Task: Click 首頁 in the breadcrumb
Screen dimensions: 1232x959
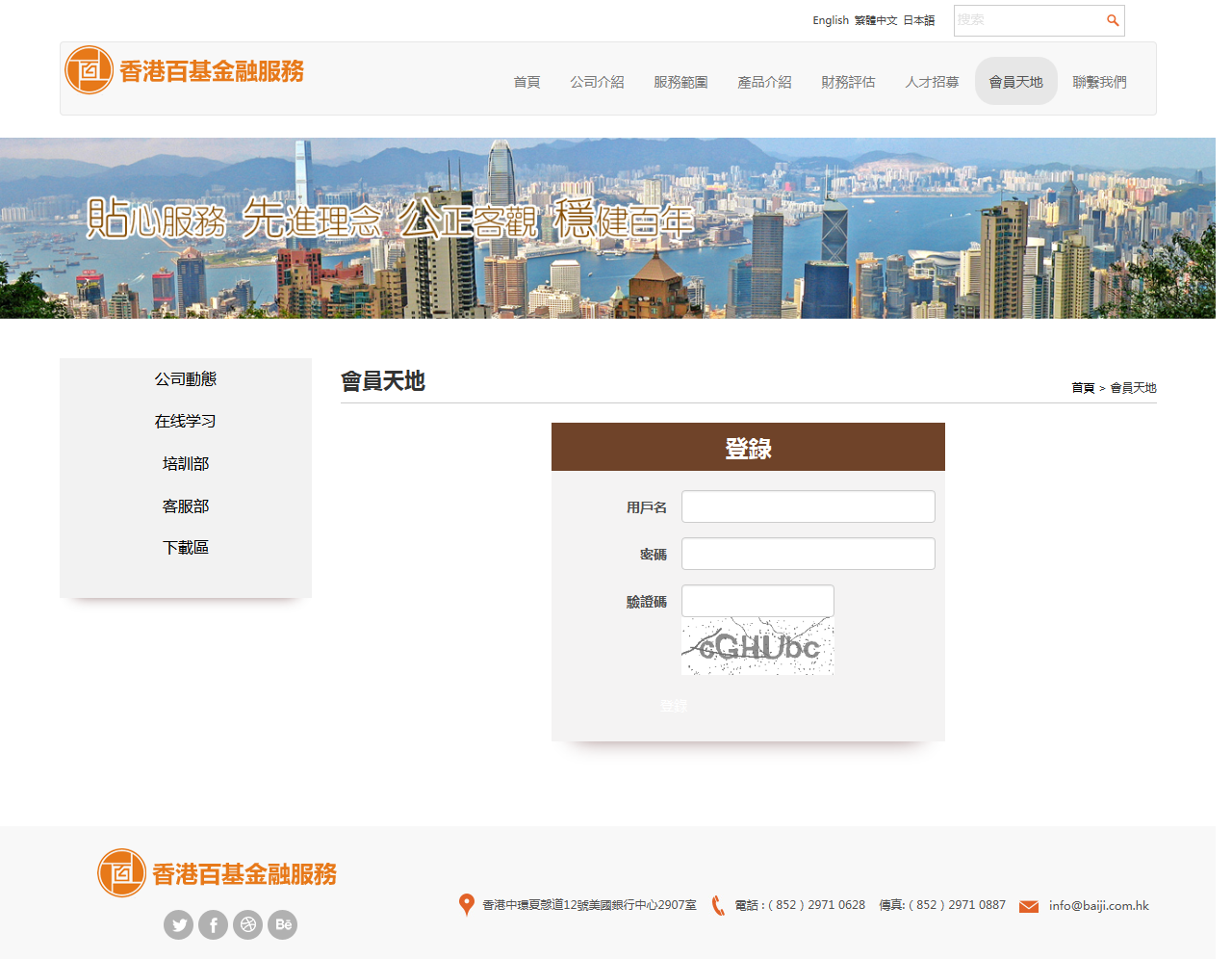Action: tap(1083, 388)
